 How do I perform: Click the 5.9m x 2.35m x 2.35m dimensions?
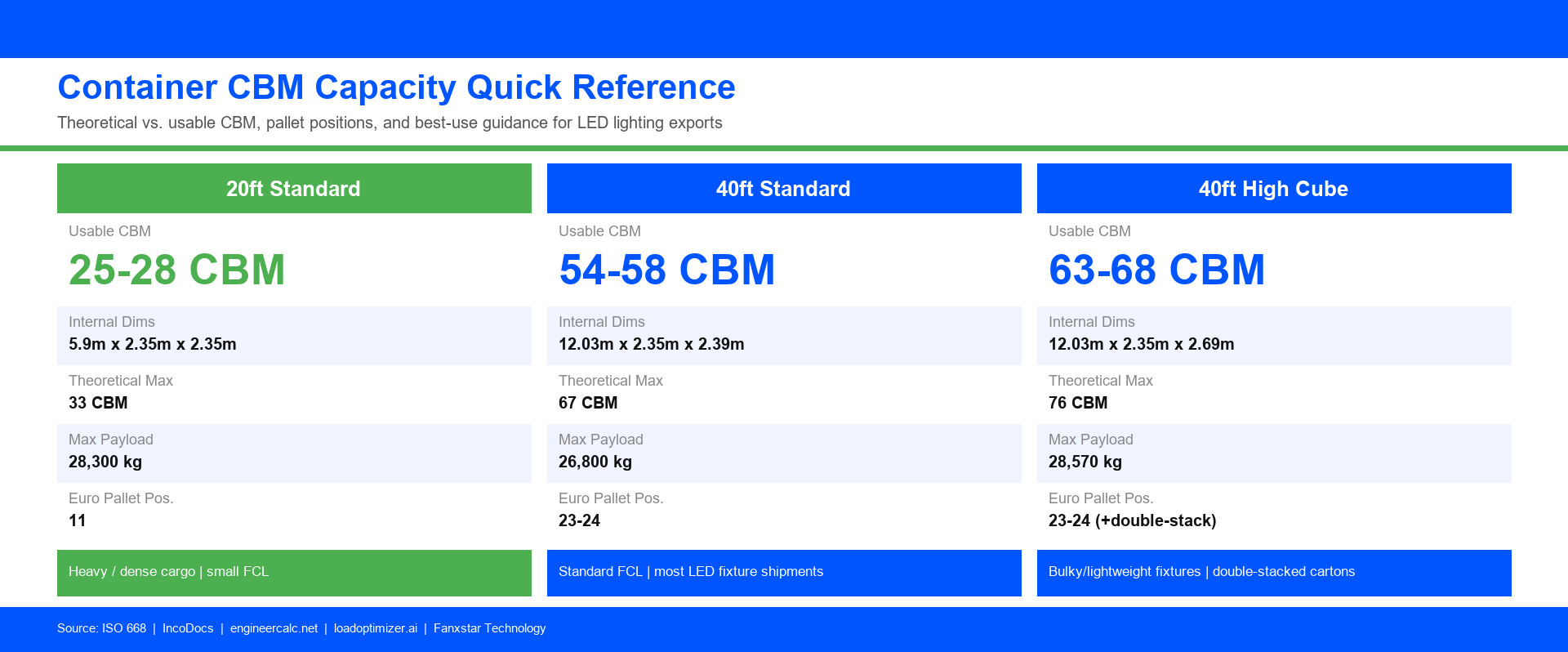[153, 344]
